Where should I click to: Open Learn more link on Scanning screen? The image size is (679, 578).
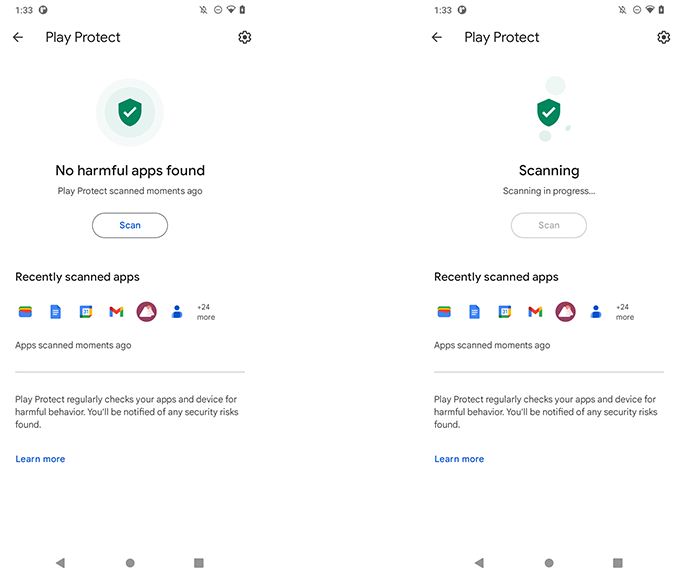(x=459, y=459)
